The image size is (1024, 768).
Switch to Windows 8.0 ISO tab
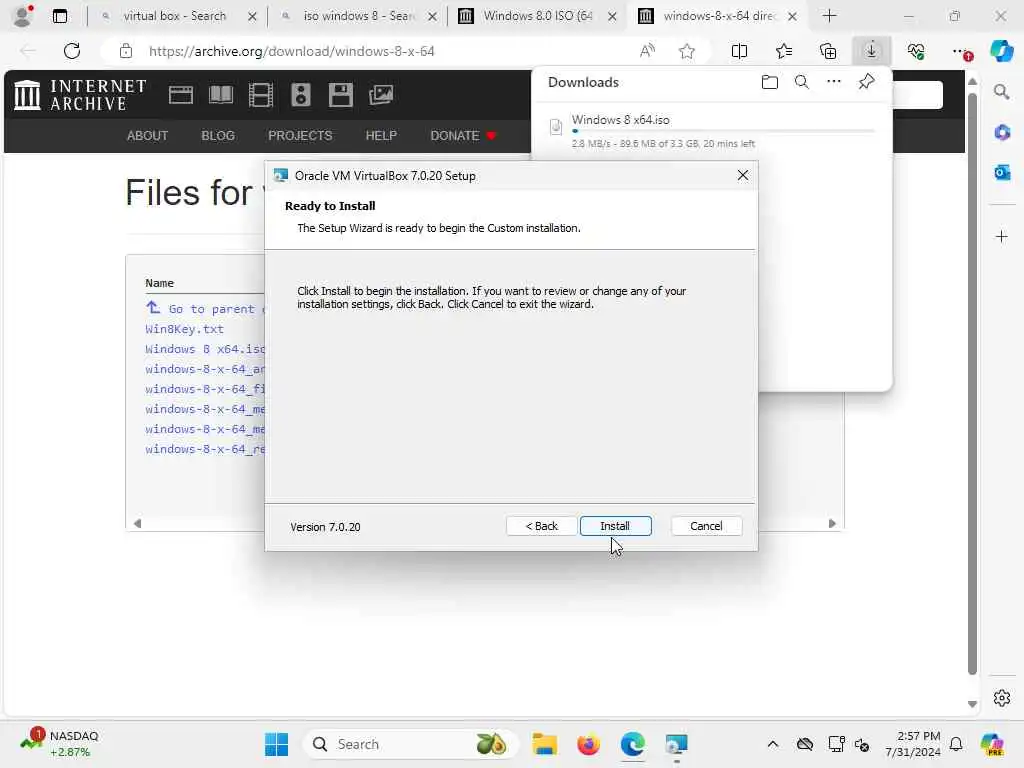538,16
